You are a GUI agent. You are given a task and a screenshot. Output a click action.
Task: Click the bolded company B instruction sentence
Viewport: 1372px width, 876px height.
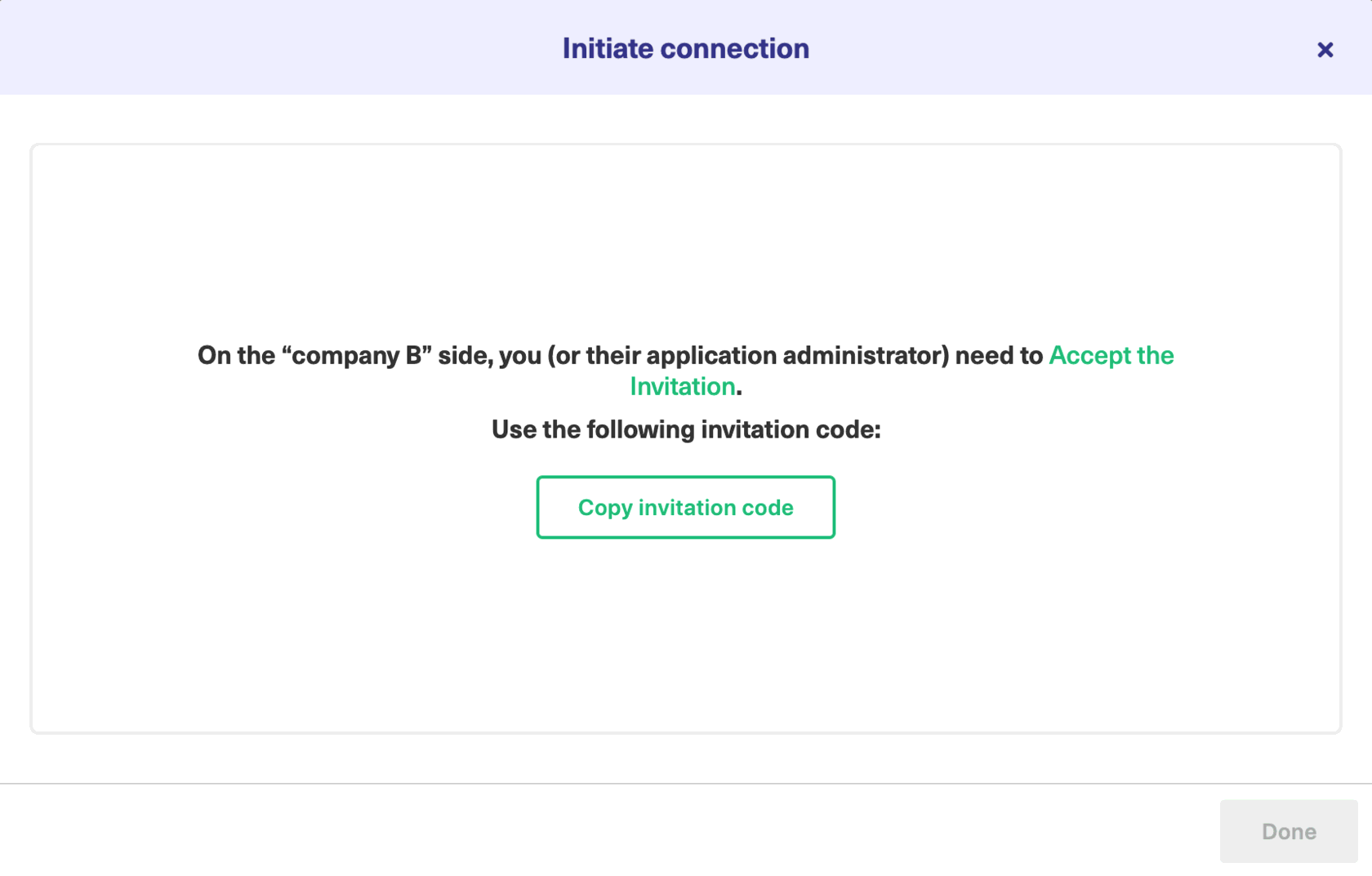[x=572, y=355]
